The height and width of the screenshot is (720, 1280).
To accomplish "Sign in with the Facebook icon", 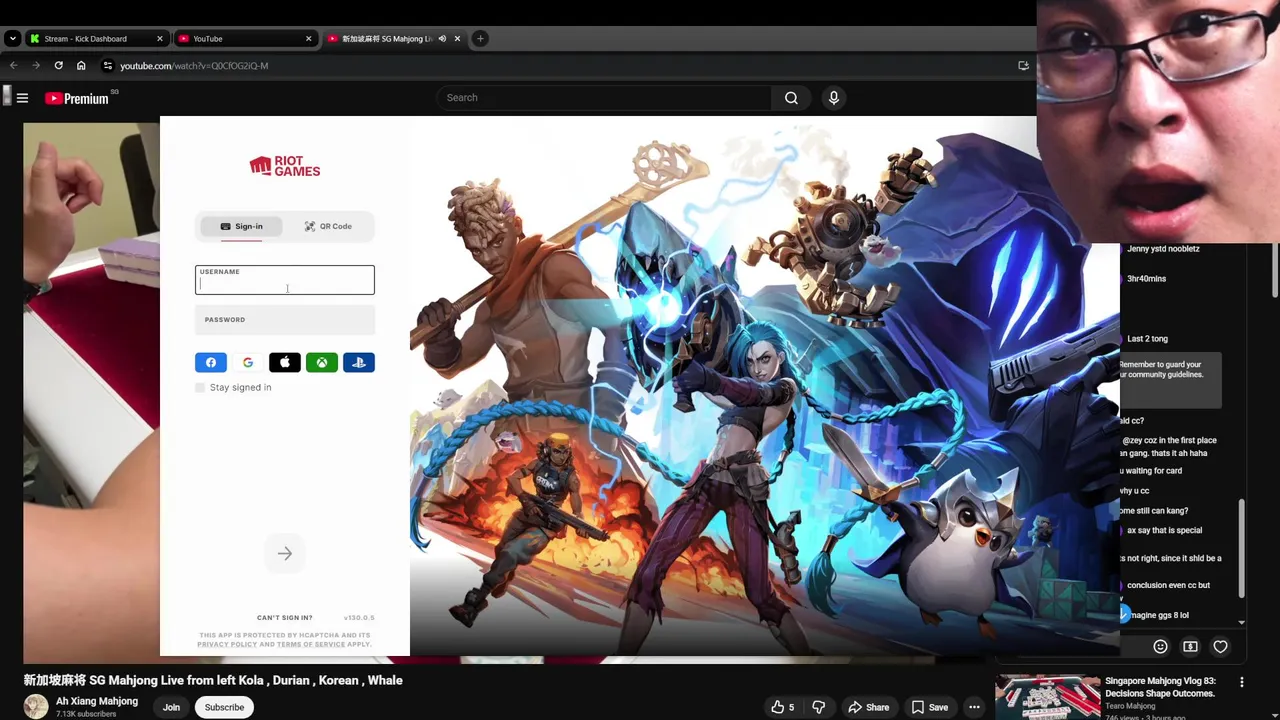I will point(211,363).
